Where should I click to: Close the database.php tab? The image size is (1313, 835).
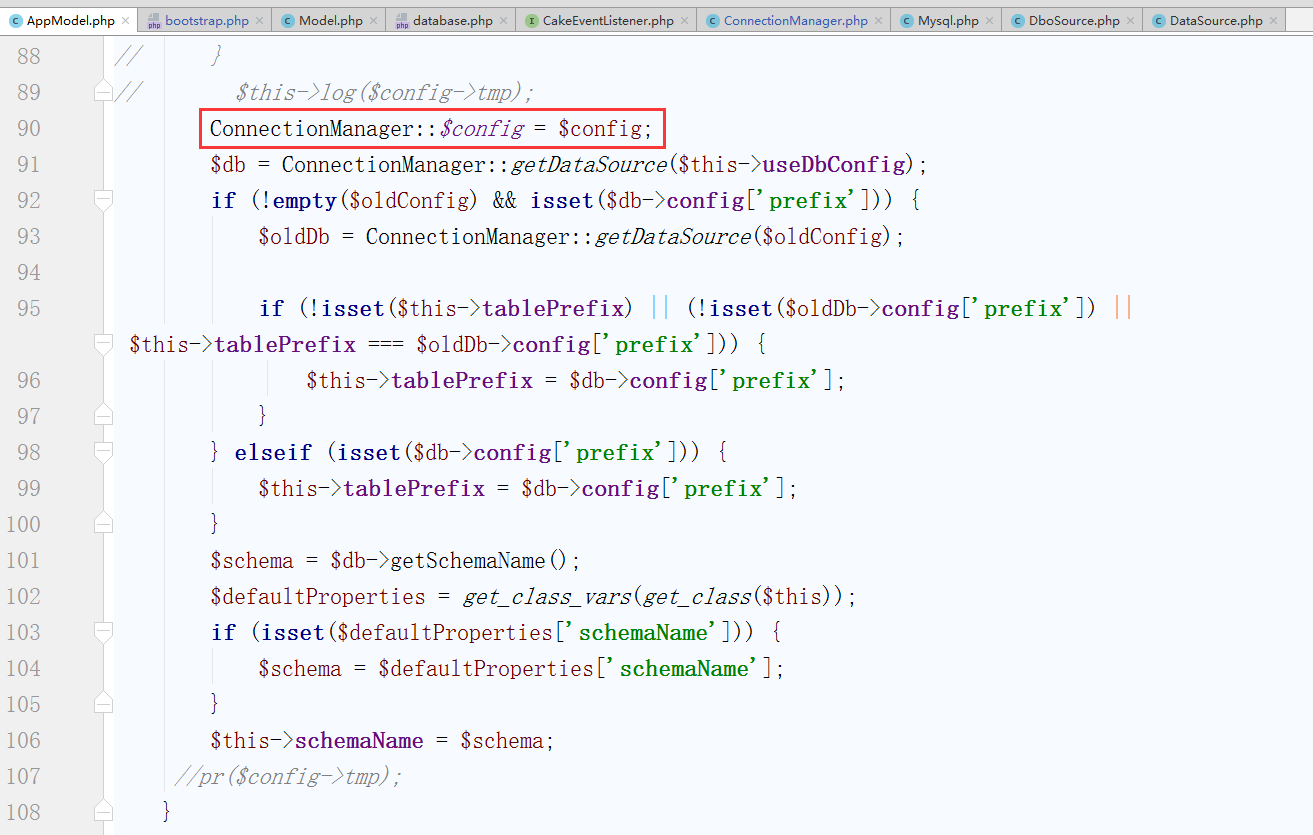pyautogui.click(x=503, y=20)
